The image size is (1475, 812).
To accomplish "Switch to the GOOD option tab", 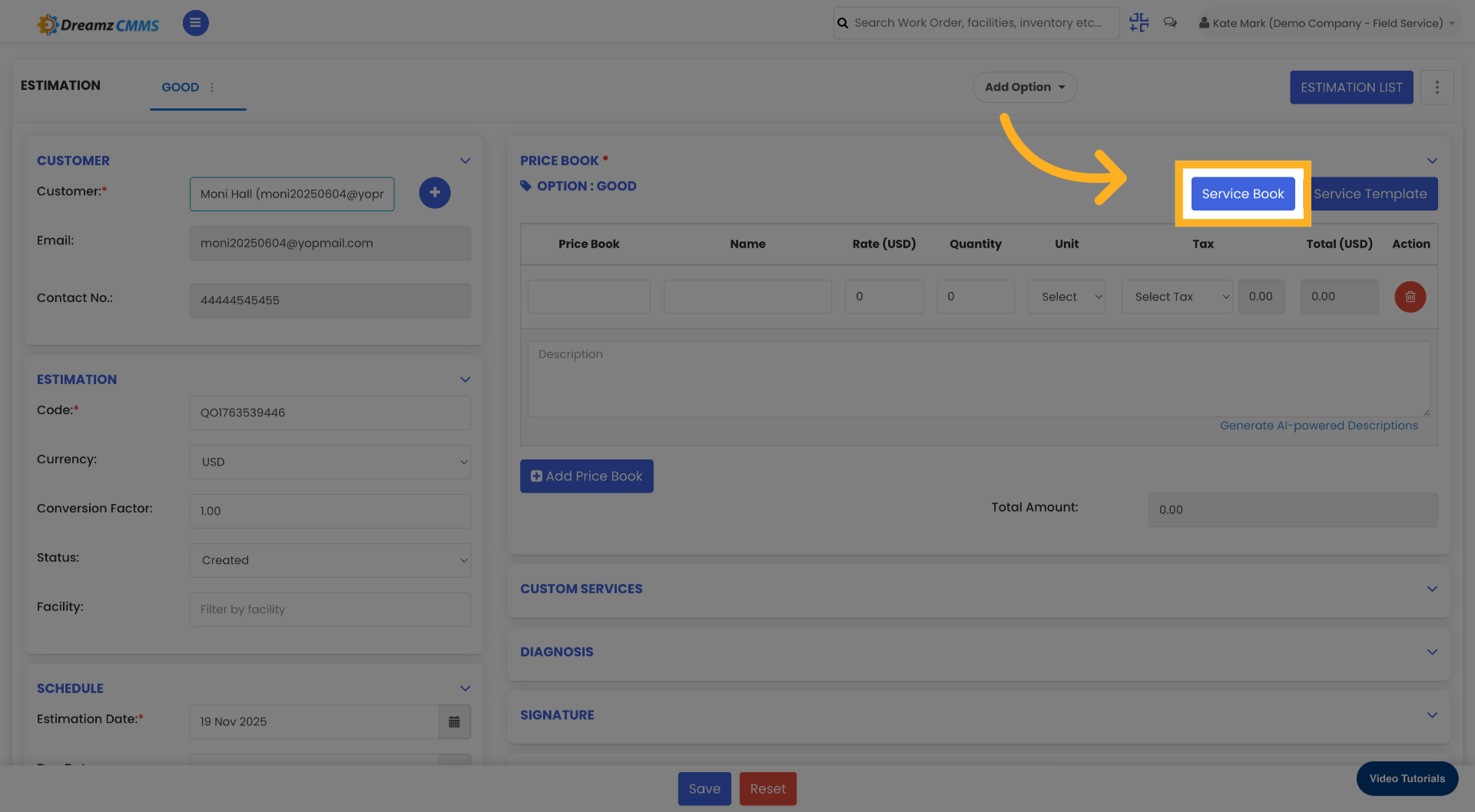I will [x=180, y=88].
